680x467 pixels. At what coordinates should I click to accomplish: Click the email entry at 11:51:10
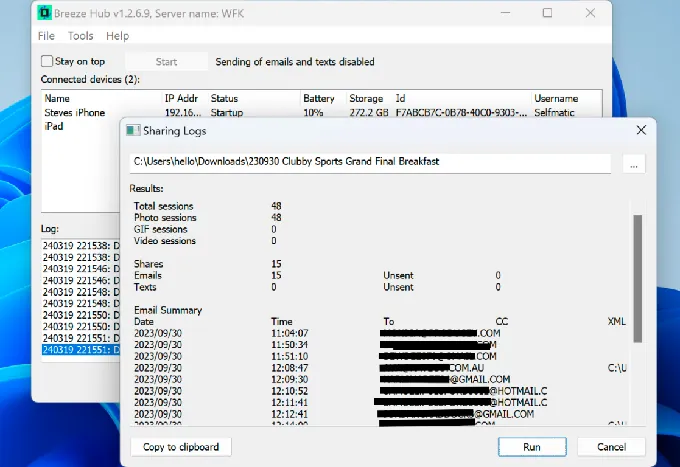(315, 356)
